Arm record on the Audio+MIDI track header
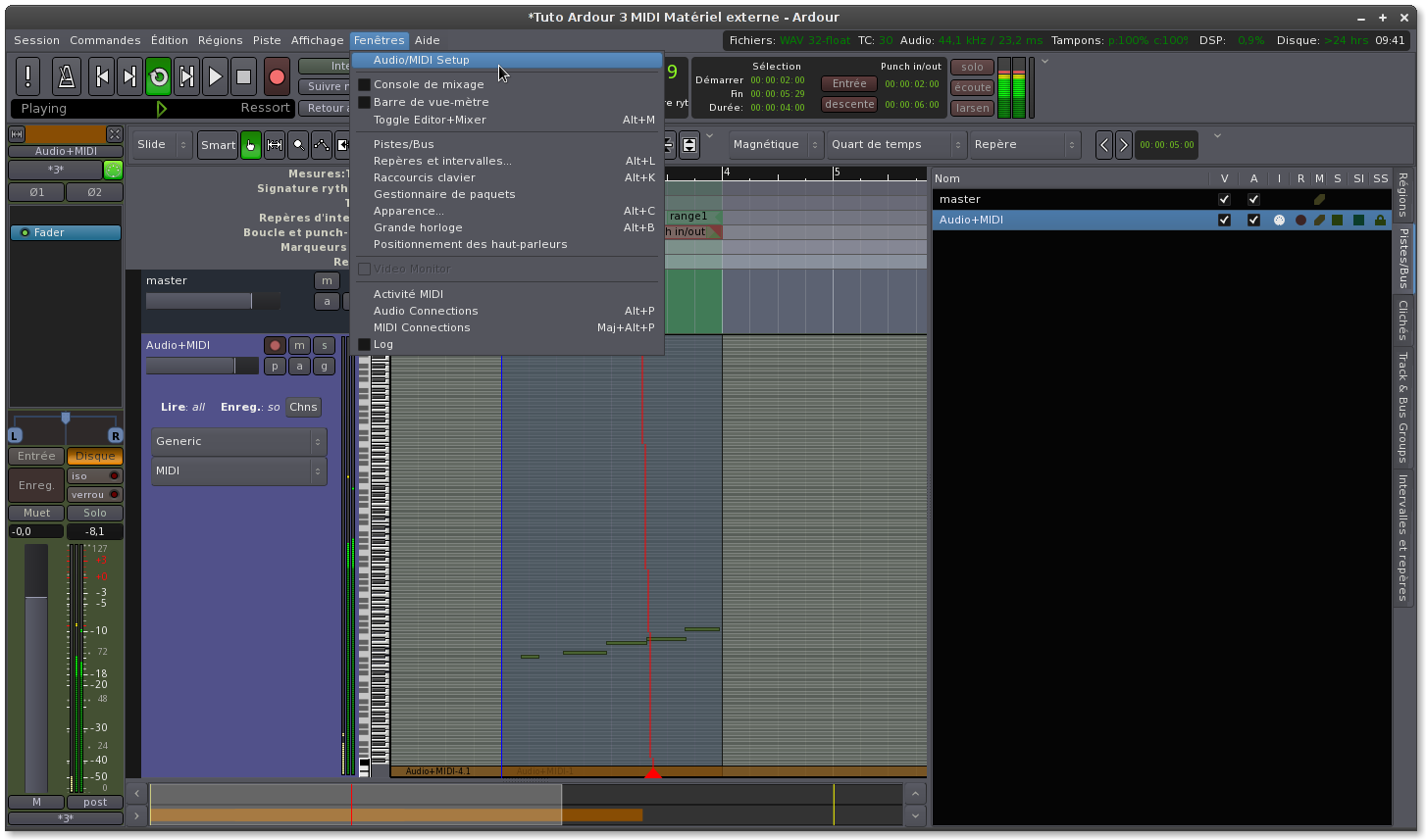The width and height of the screenshot is (1426, 840). pyautogui.click(x=275, y=345)
